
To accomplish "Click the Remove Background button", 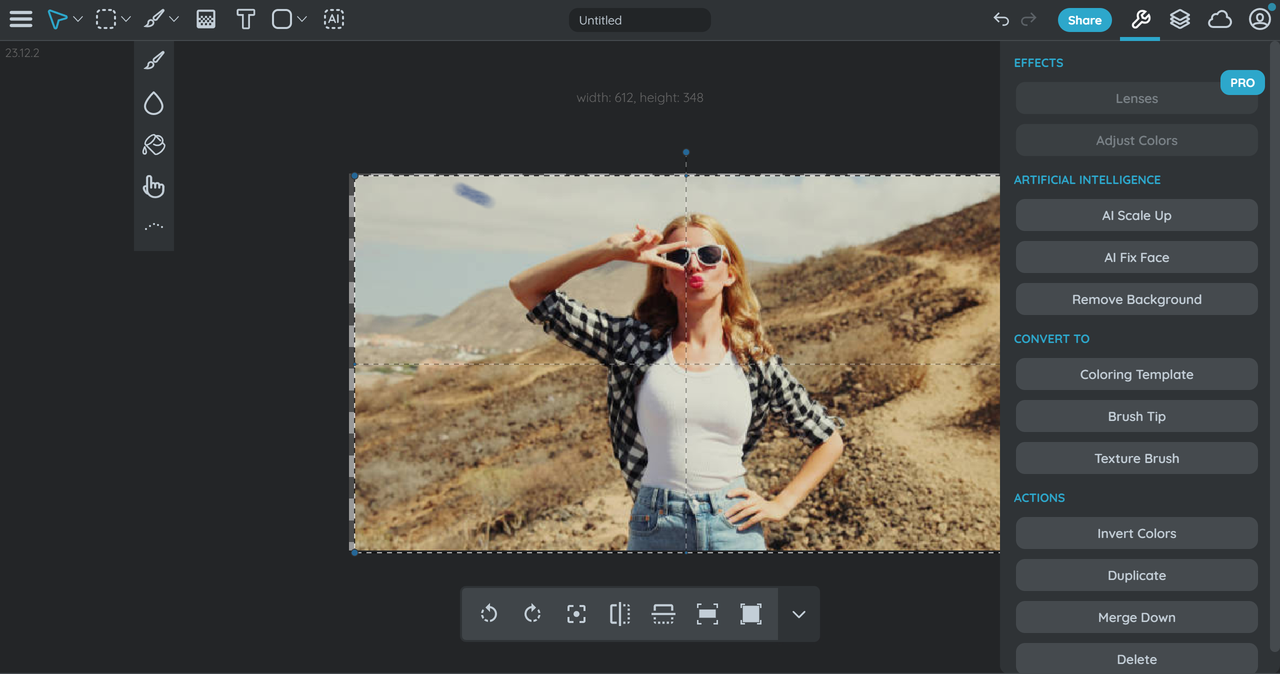I will [x=1136, y=299].
